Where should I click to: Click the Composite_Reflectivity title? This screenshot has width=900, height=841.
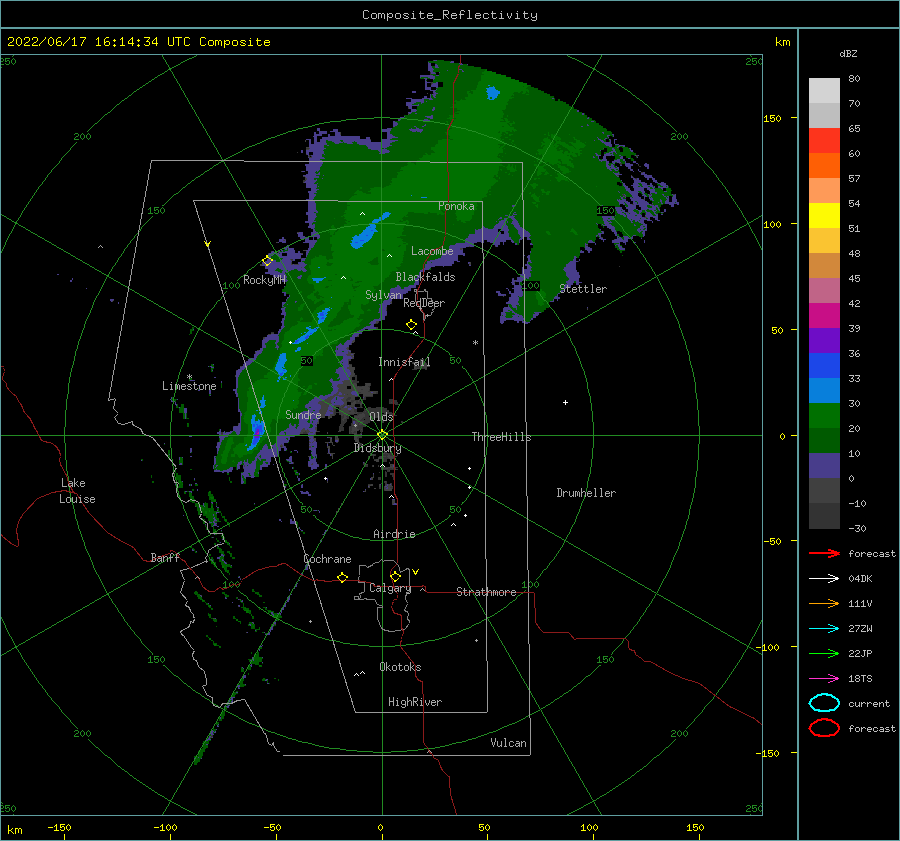coord(450,15)
